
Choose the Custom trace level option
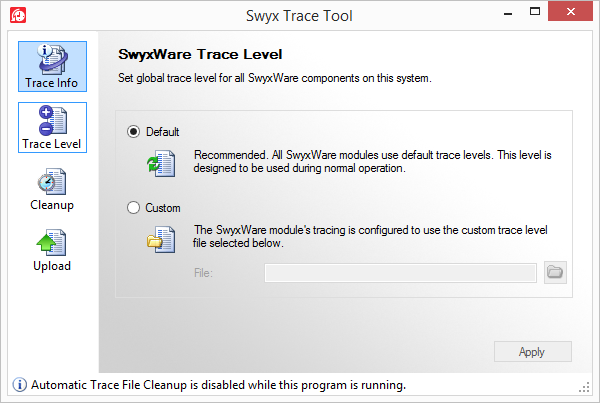[x=135, y=208]
